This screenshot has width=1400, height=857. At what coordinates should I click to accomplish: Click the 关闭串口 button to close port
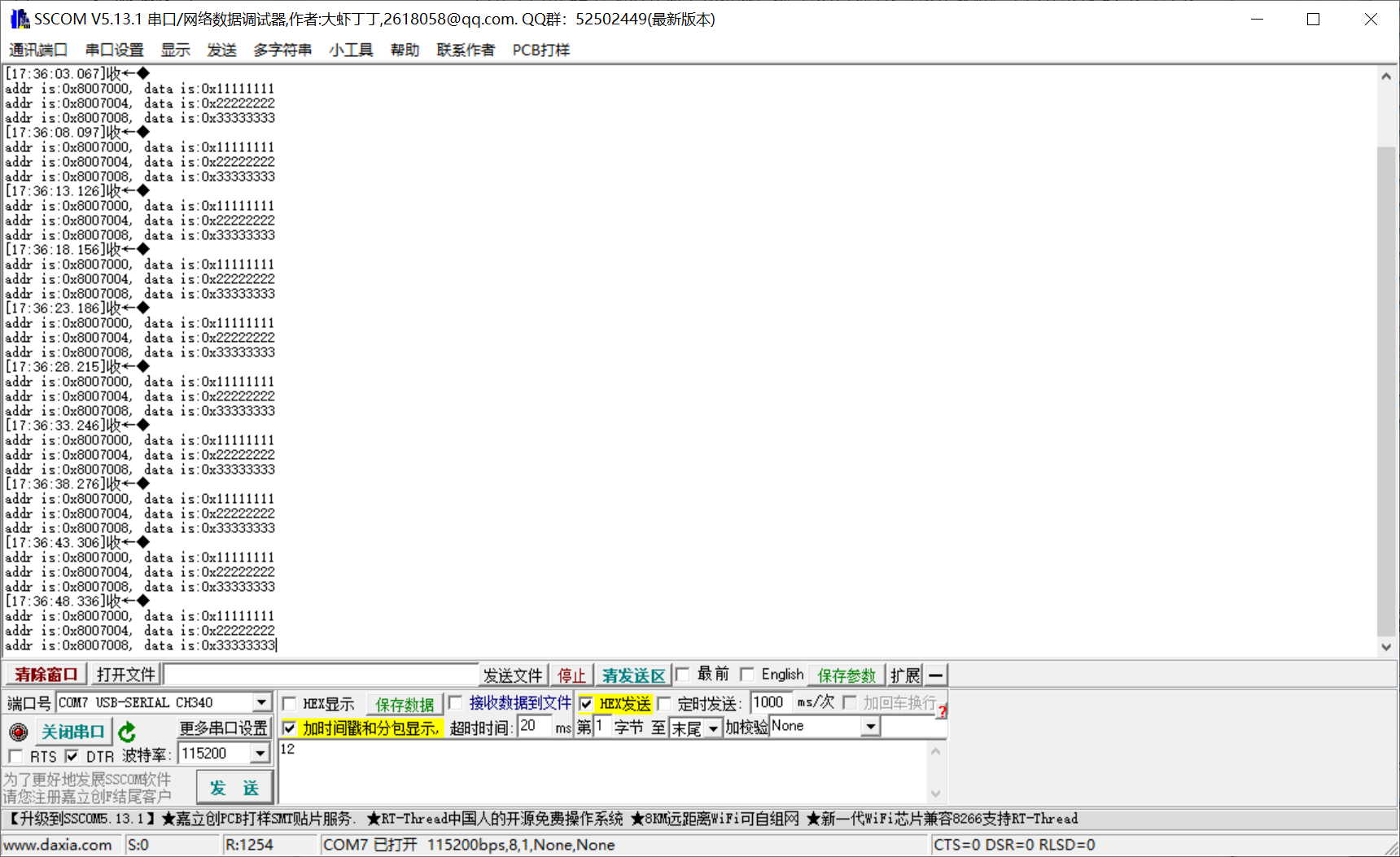point(73,732)
